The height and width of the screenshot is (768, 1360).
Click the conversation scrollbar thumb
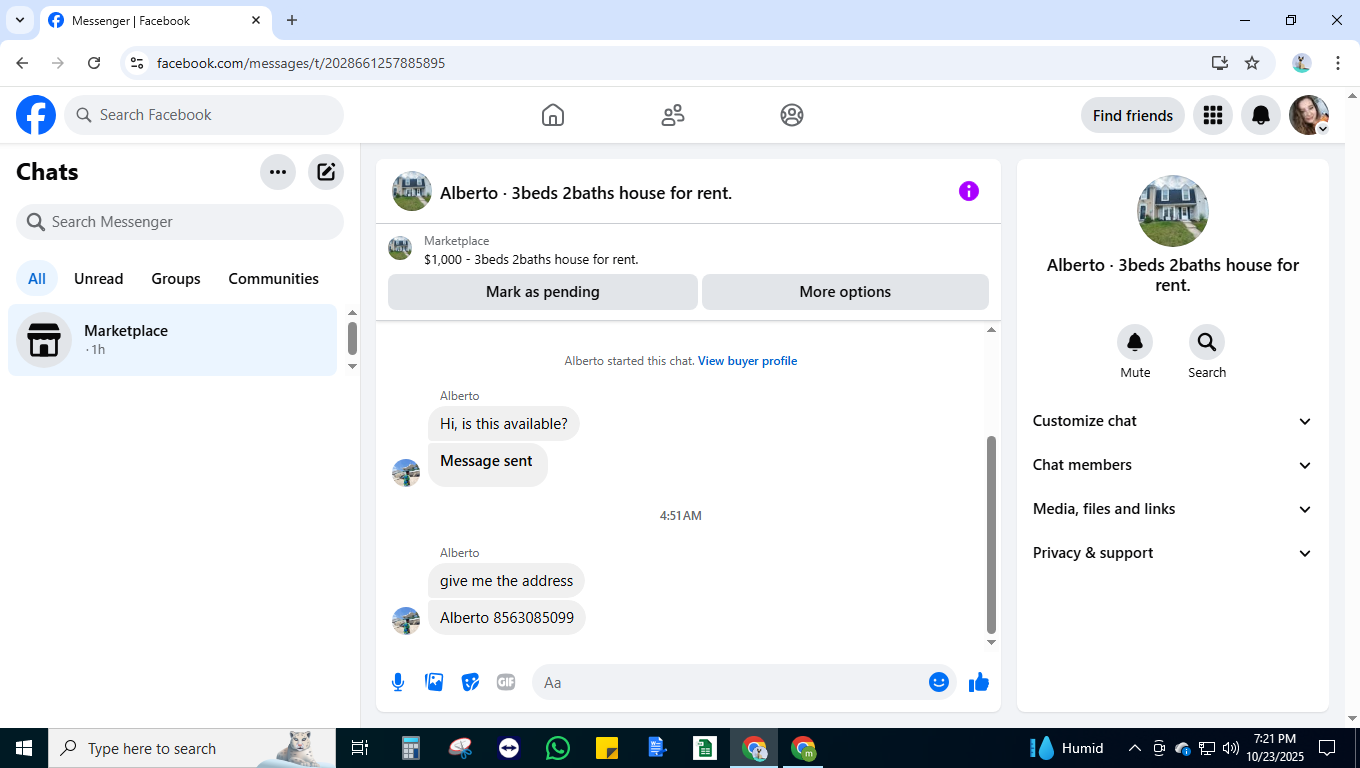coord(991,535)
